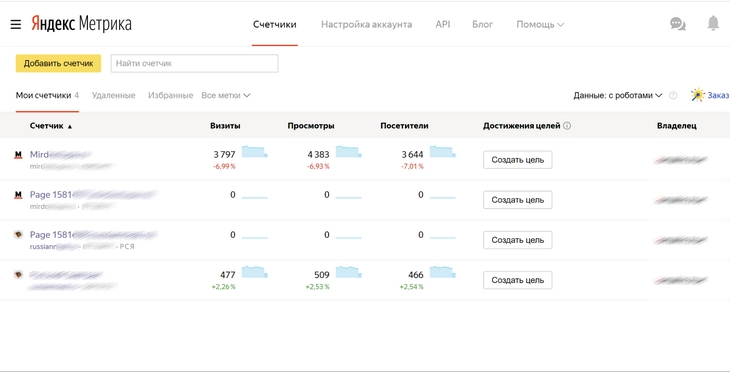Click the -6,93 % change value
The image size is (730, 372).
[318, 166]
